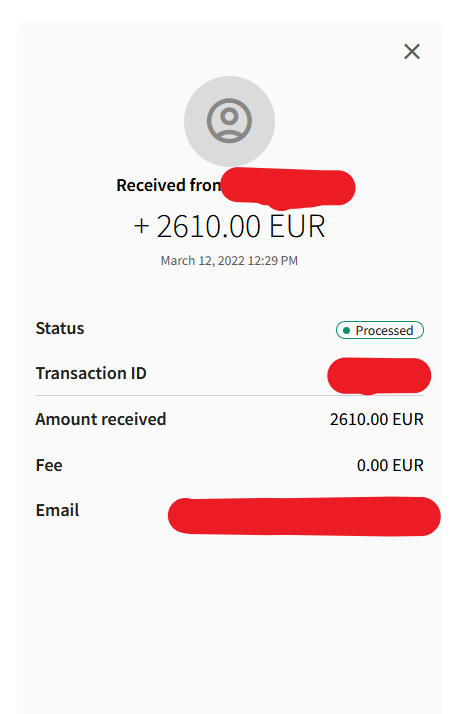The width and height of the screenshot is (469, 714).
Task: Click the Status label
Action: [x=60, y=328]
